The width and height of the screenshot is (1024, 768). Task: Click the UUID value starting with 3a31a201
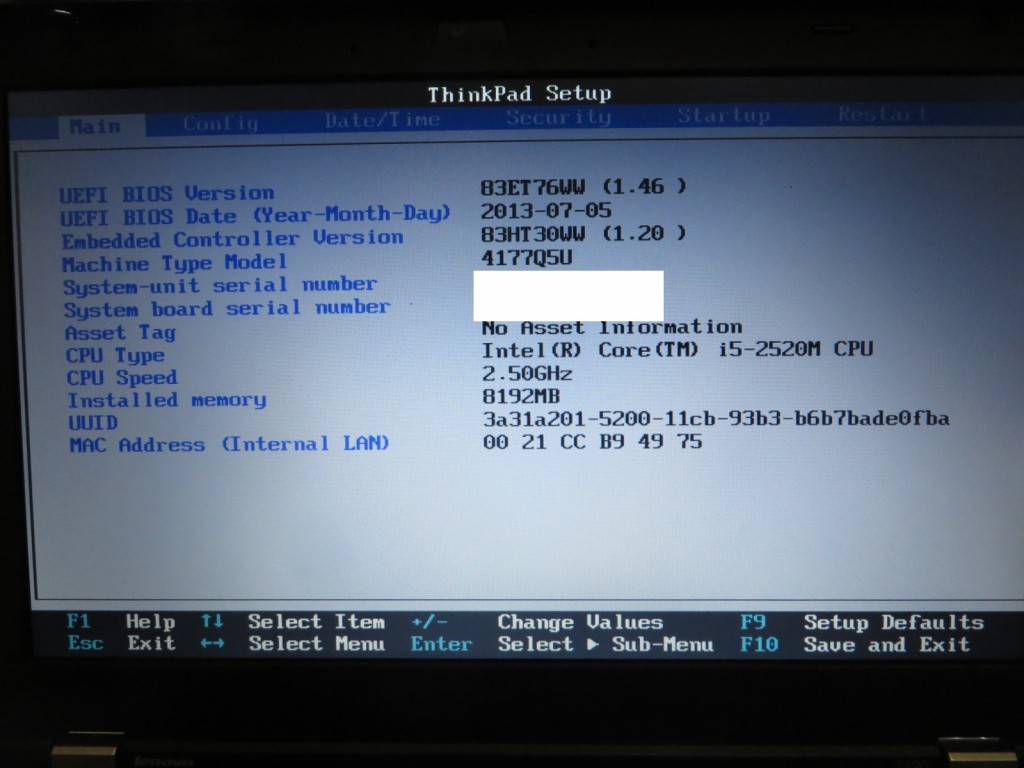click(x=716, y=419)
